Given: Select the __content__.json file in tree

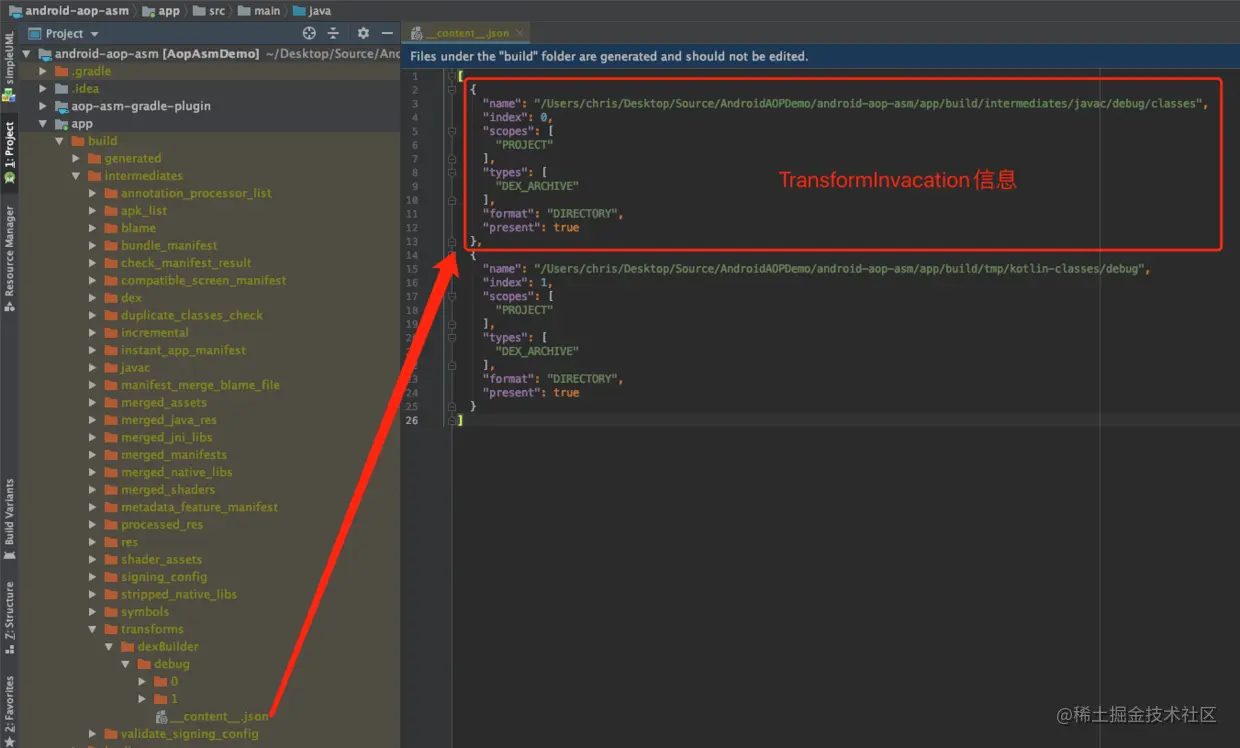Looking at the screenshot, I should (210, 716).
